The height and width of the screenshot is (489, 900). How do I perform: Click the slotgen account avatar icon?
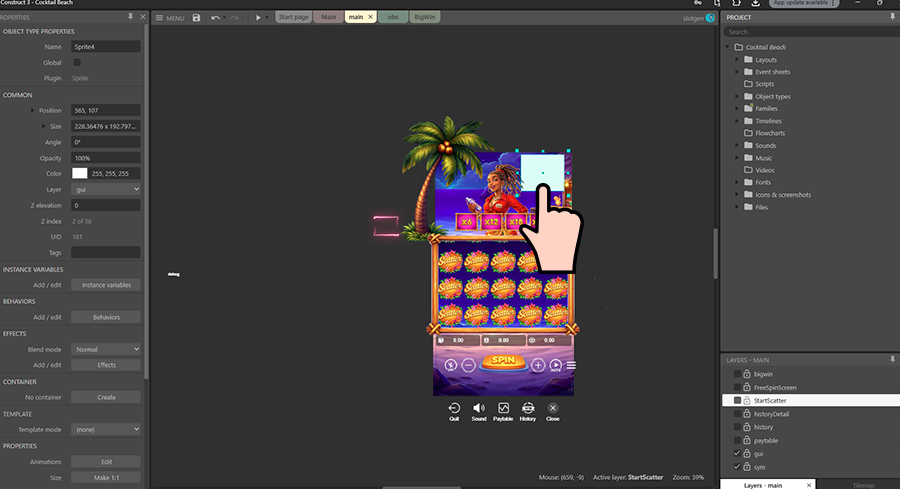[x=710, y=18]
